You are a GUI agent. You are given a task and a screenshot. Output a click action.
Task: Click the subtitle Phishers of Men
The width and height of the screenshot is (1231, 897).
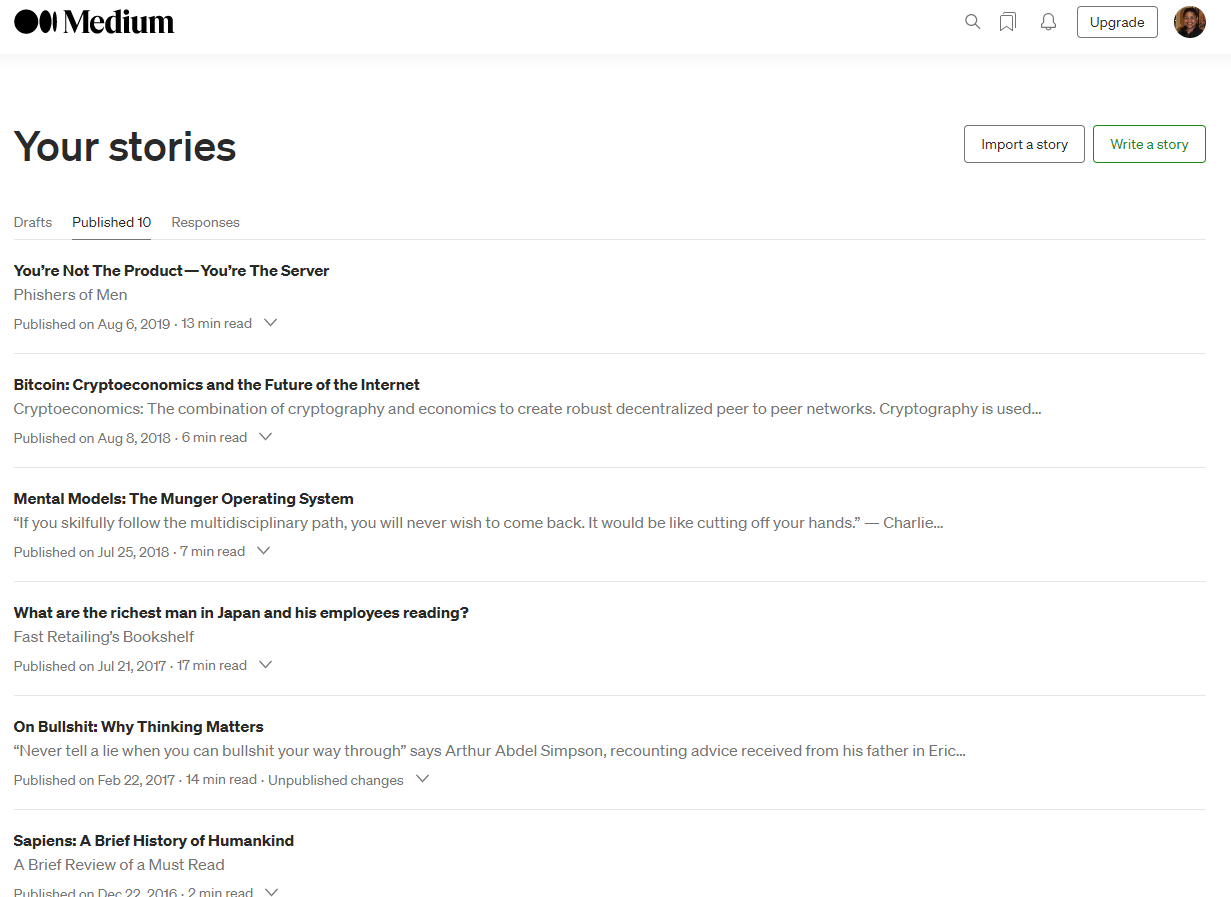click(71, 294)
